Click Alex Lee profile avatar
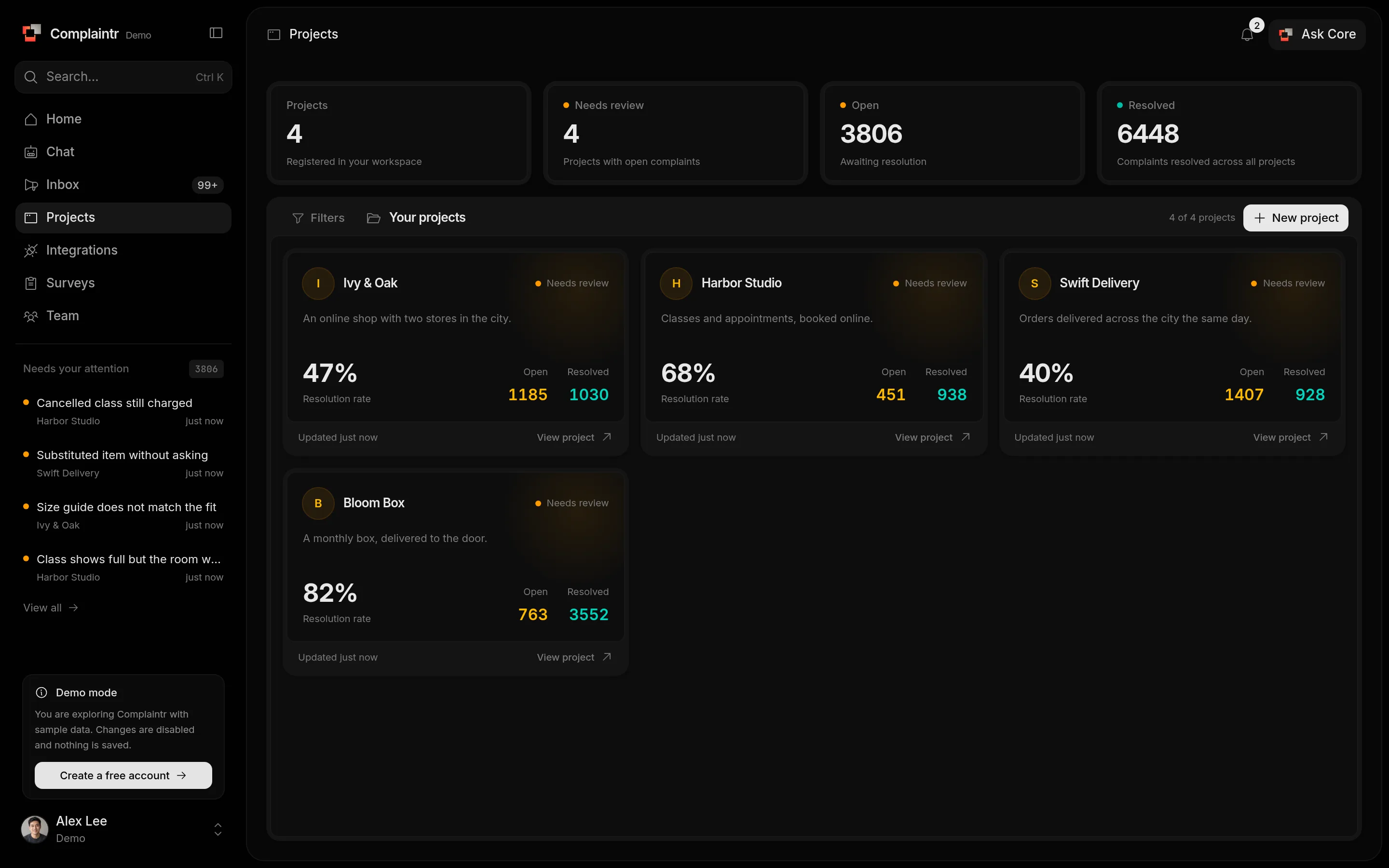This screenshot has height=868, width=1389. coord(35,829)
